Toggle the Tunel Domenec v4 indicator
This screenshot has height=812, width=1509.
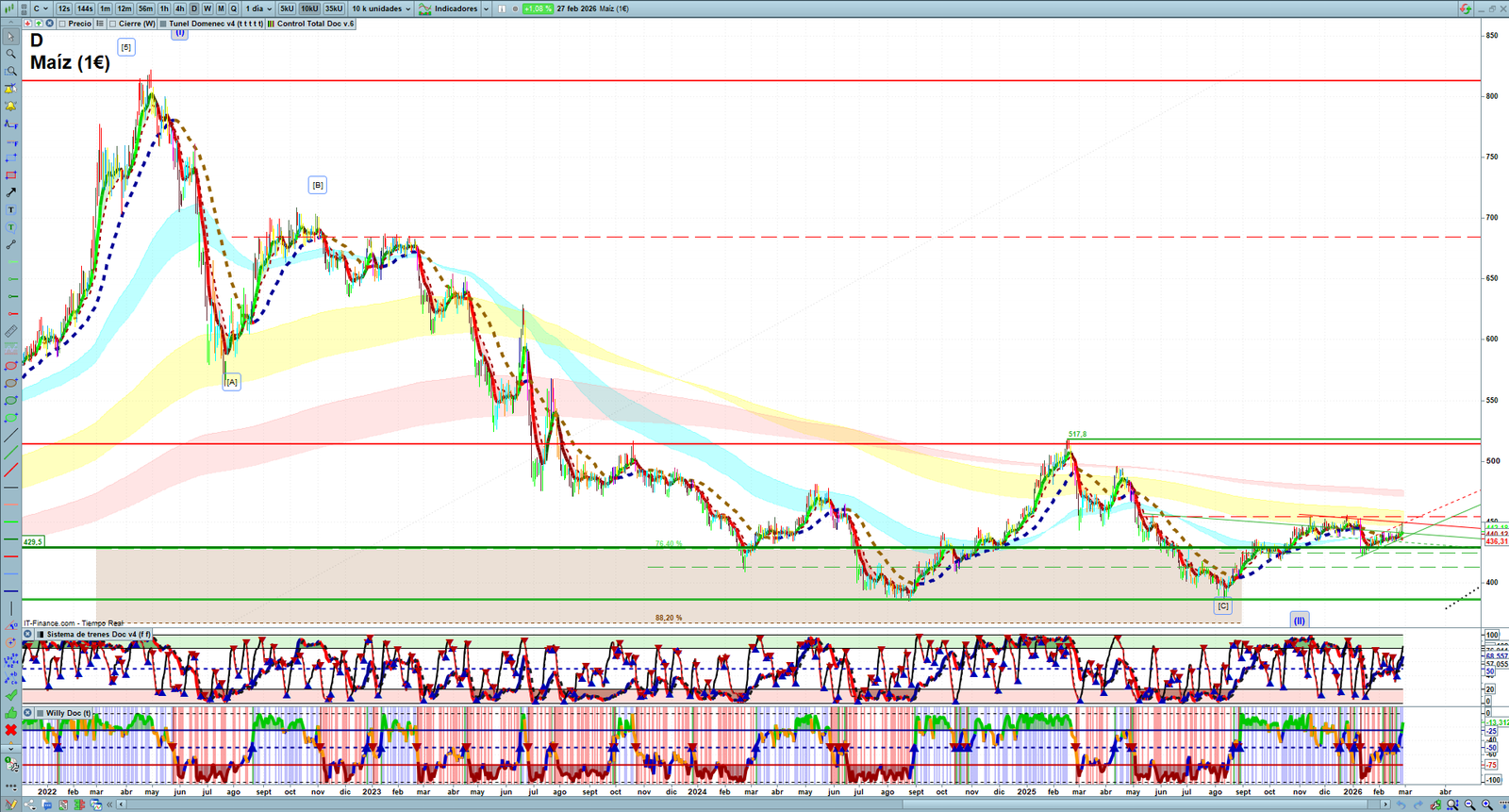(164, 24)
